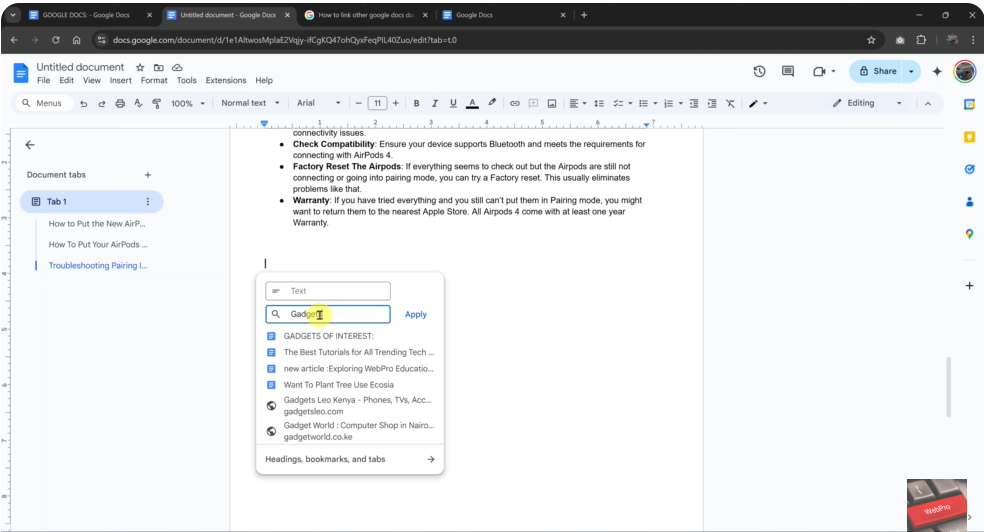Open the Extensions menu
This screenshot has height=532, width=984.
pyautogui.click(x=226, y=80)
